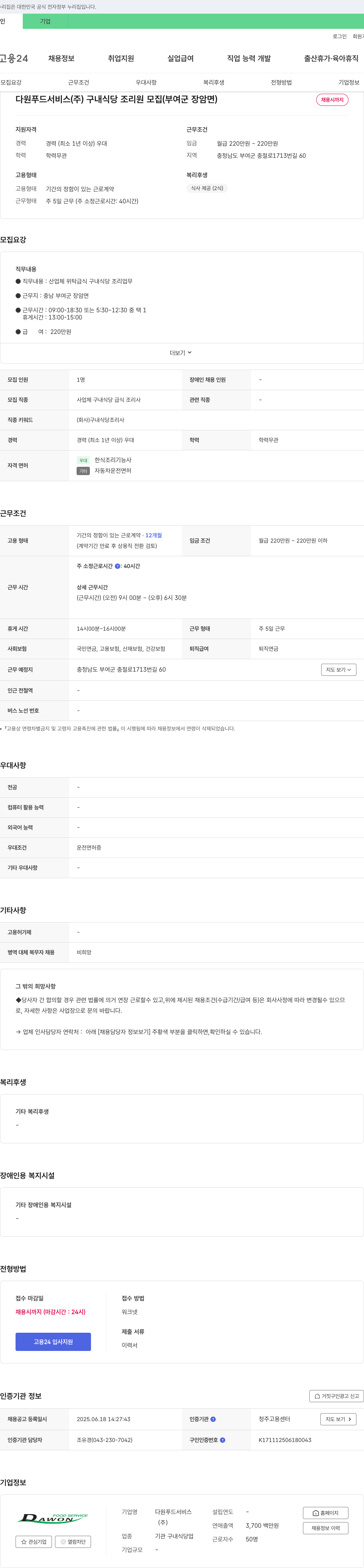364x1568 pixels.
Task: Click the 채용시까지 status badge
Action: [x=333, y=100]
